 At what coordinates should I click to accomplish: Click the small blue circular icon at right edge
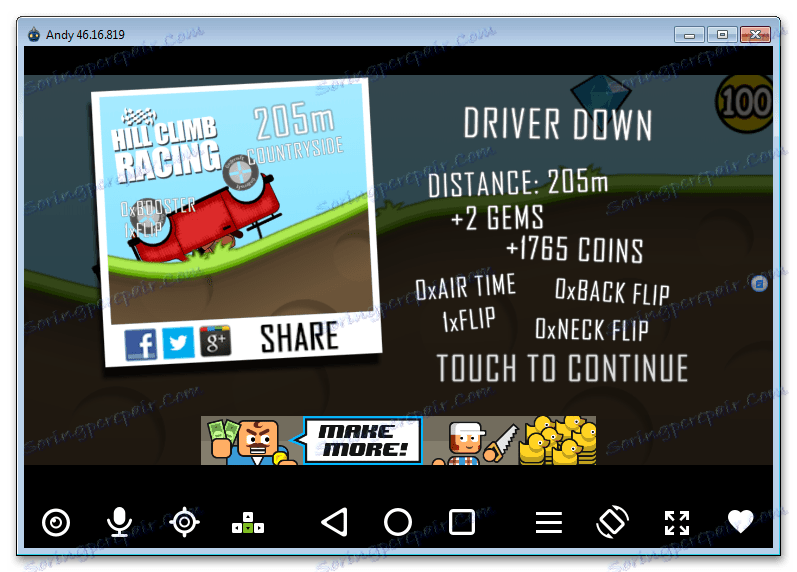pyautogui.click(x=759, y=283)
